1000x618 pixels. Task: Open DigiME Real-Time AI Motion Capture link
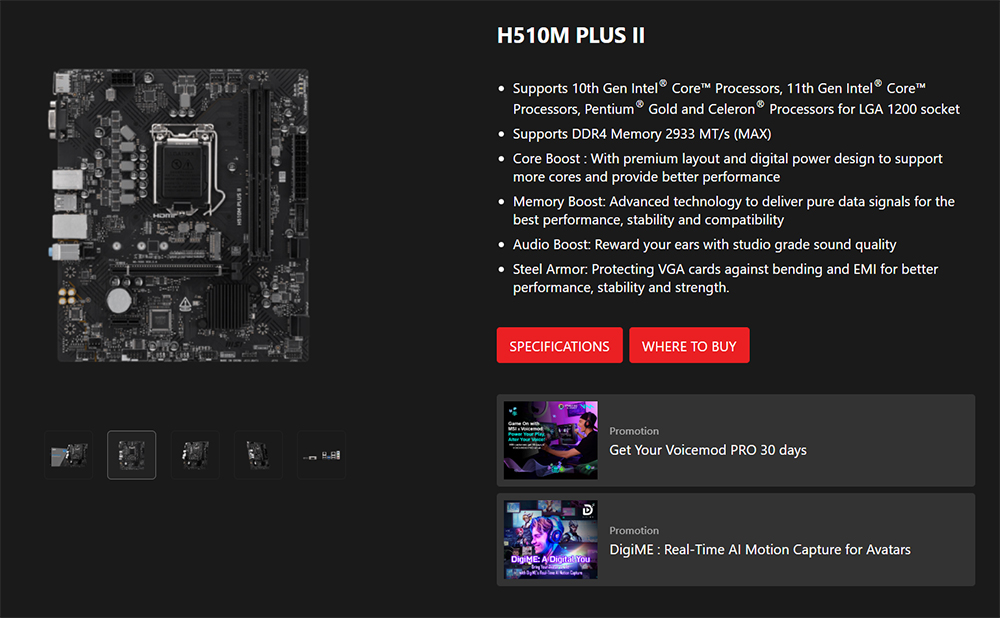(760, 550)
